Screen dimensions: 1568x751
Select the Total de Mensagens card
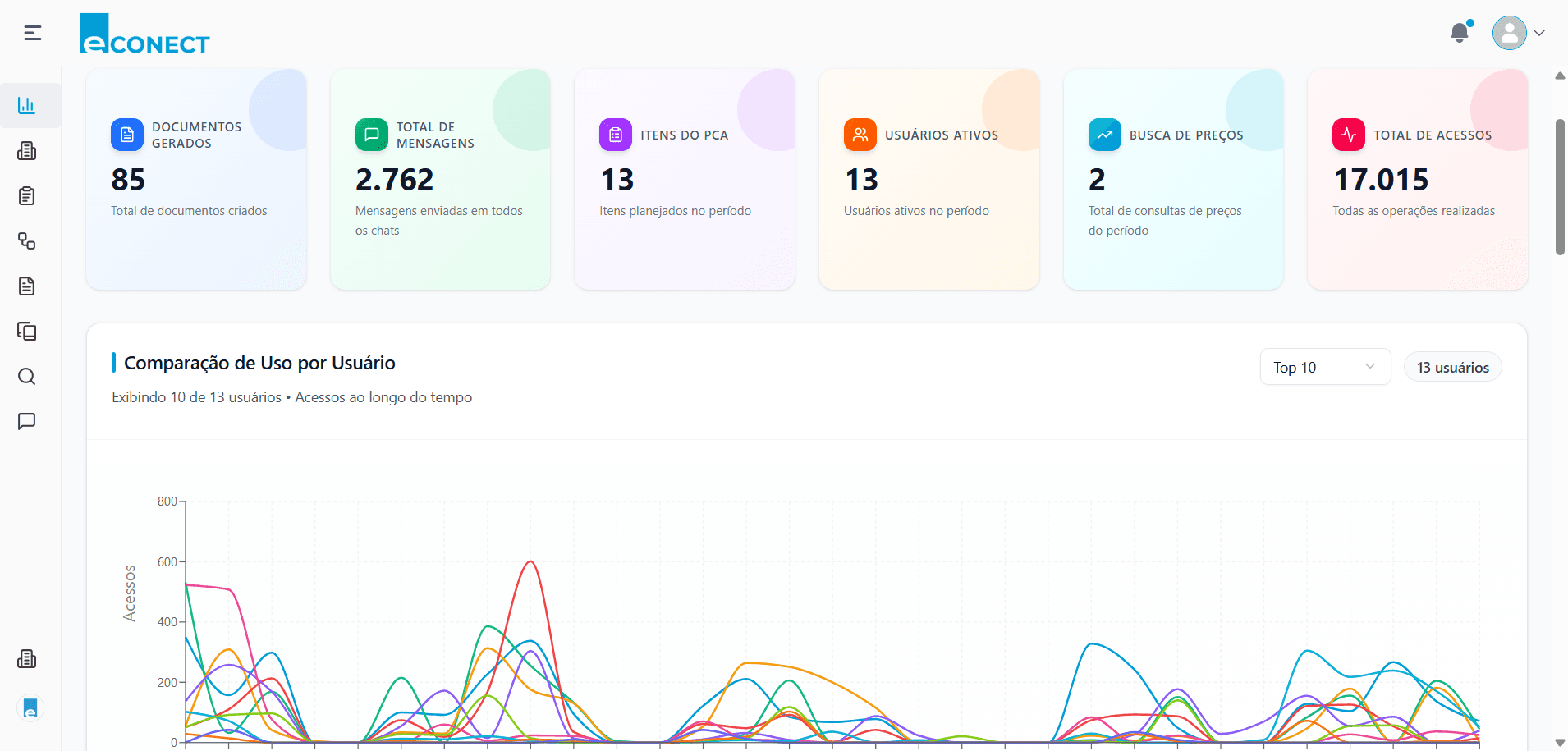440,179
